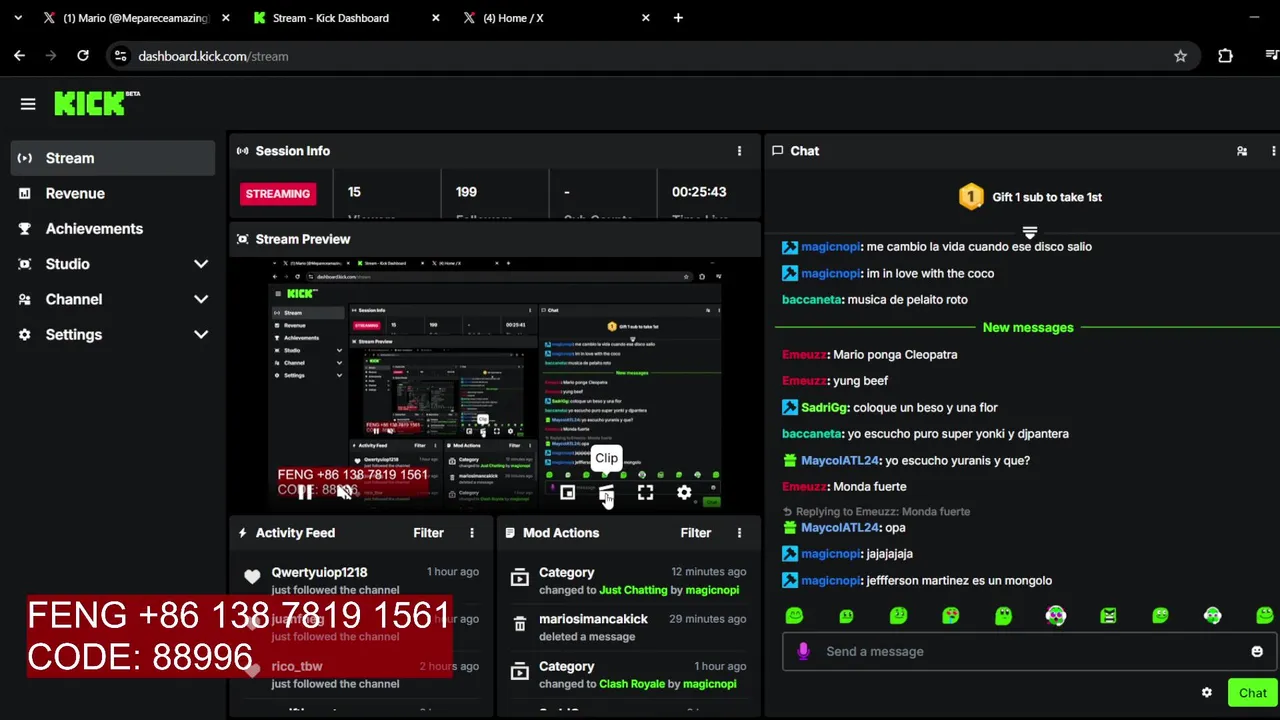Expand the Settings section chevron
The image size is (1280, 720).
point(201,334)
